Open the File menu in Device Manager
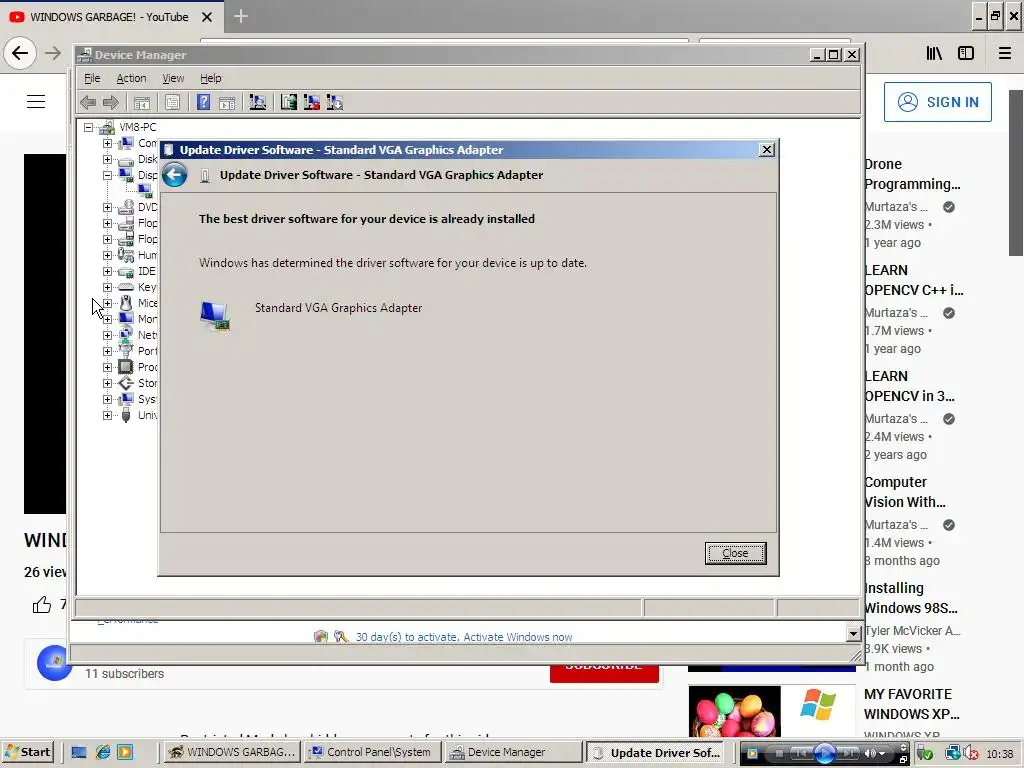Viewport: 1024px width, 768px height. pyautogui.click(x=92, y=78)
